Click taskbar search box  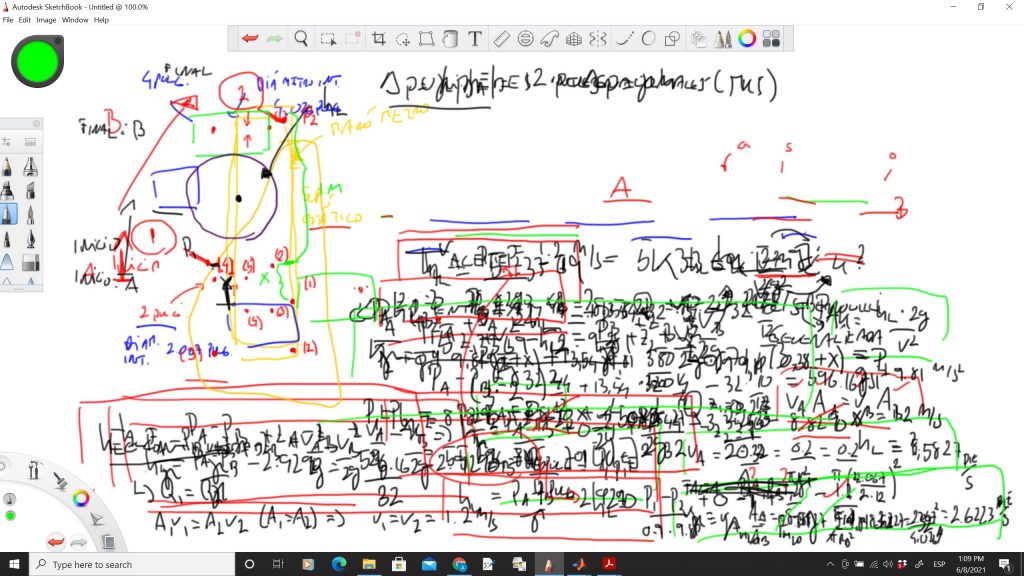[x=132, y=564]
